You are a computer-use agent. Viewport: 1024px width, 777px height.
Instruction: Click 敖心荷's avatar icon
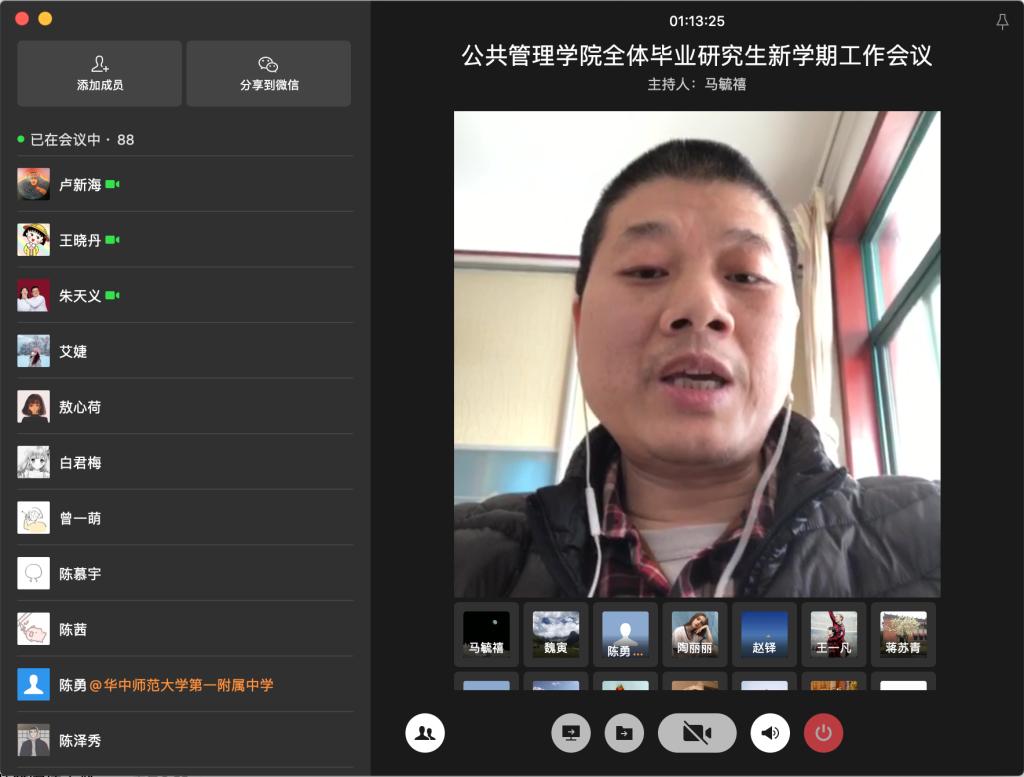coord(34,407)
